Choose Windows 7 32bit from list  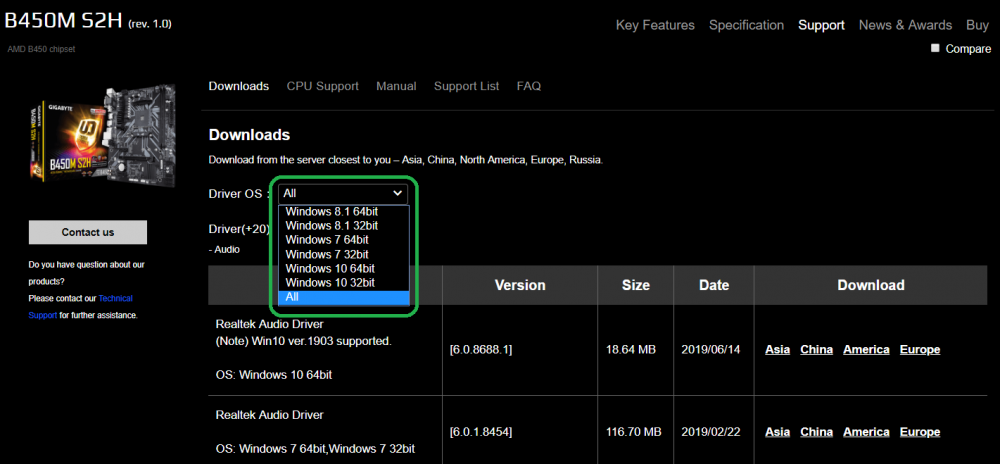click(x=344, y=254)
